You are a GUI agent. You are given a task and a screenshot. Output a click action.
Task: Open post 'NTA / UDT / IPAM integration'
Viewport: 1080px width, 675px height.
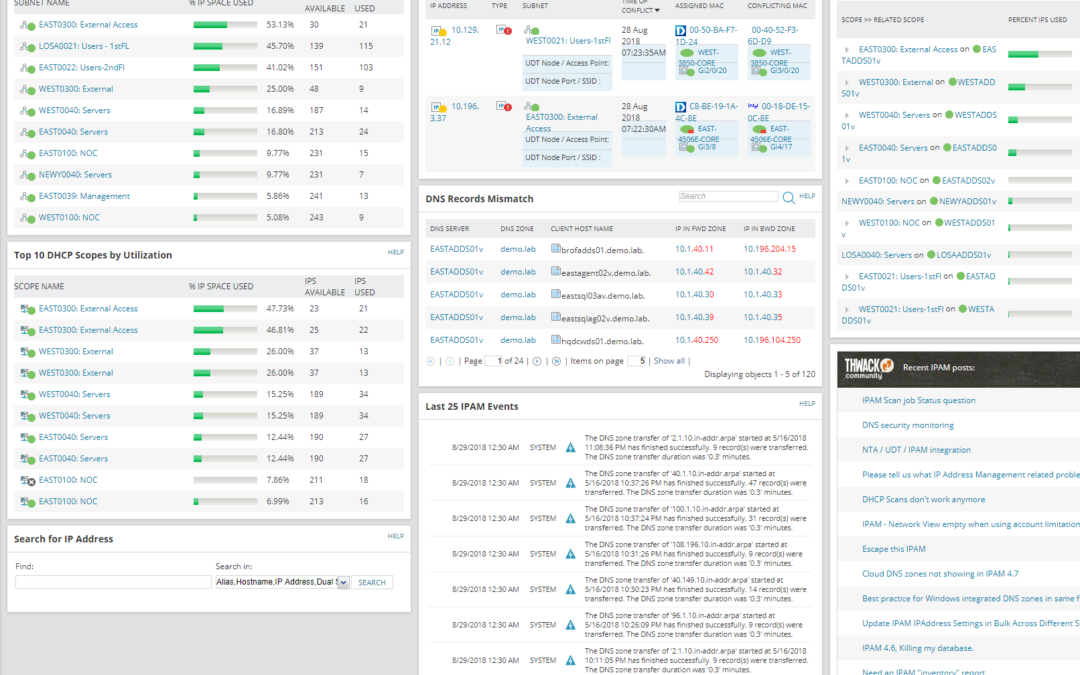click(916, 450)
